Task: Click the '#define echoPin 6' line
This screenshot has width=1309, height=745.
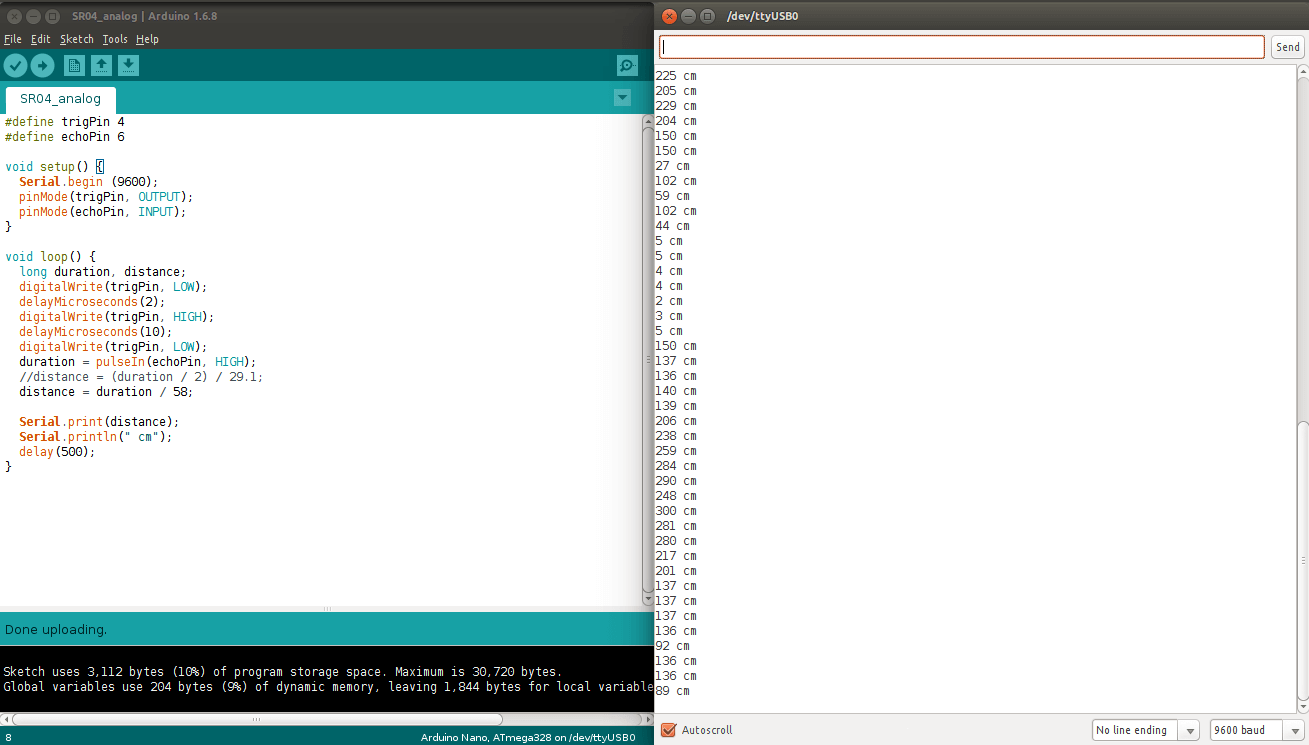Action: click(64, 136)
